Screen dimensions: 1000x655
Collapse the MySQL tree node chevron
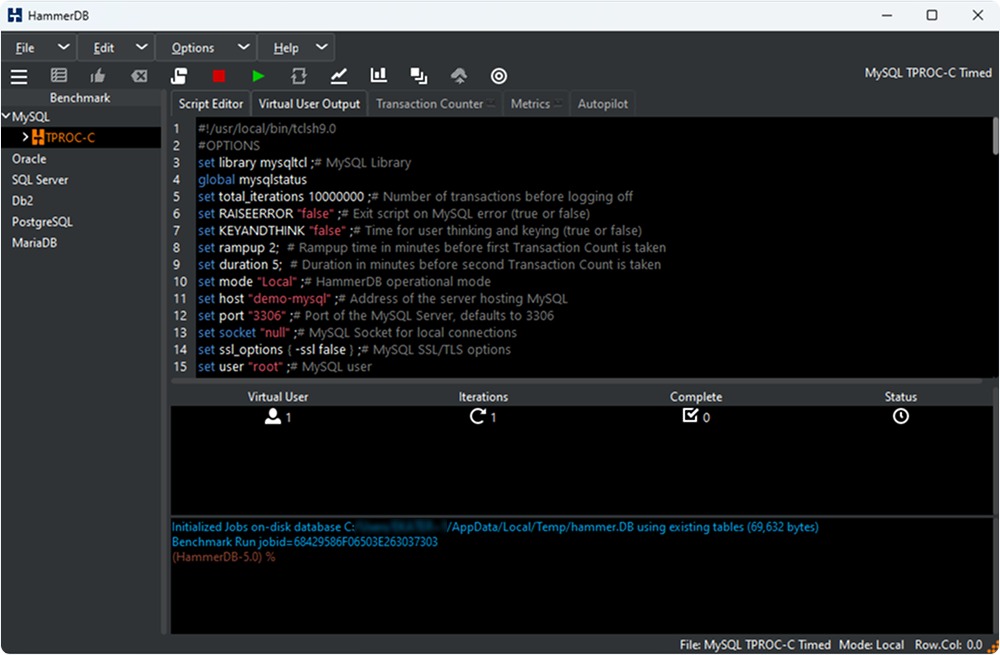(6, 116)
